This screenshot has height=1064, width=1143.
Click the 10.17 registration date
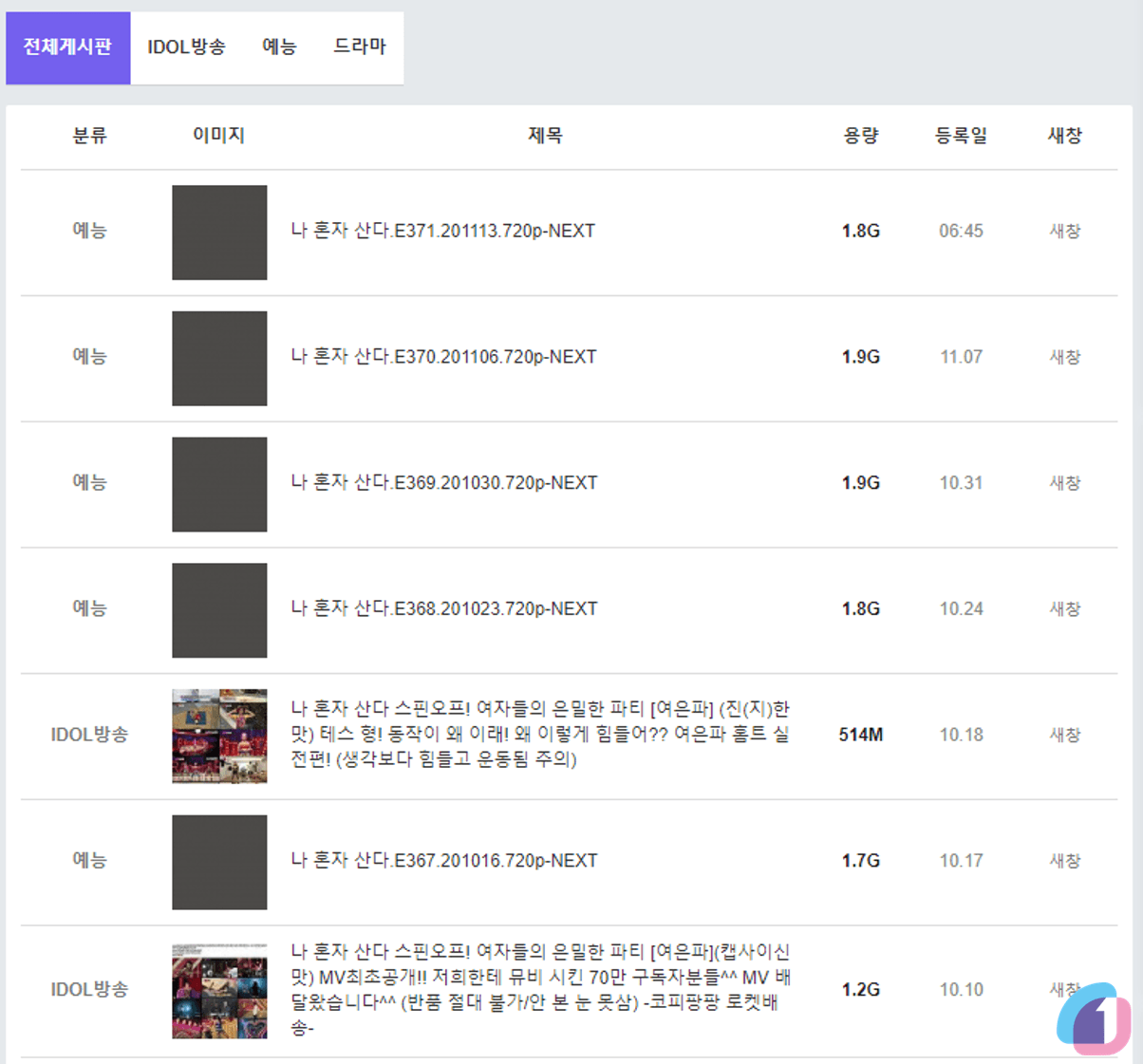tap(961, 861)
